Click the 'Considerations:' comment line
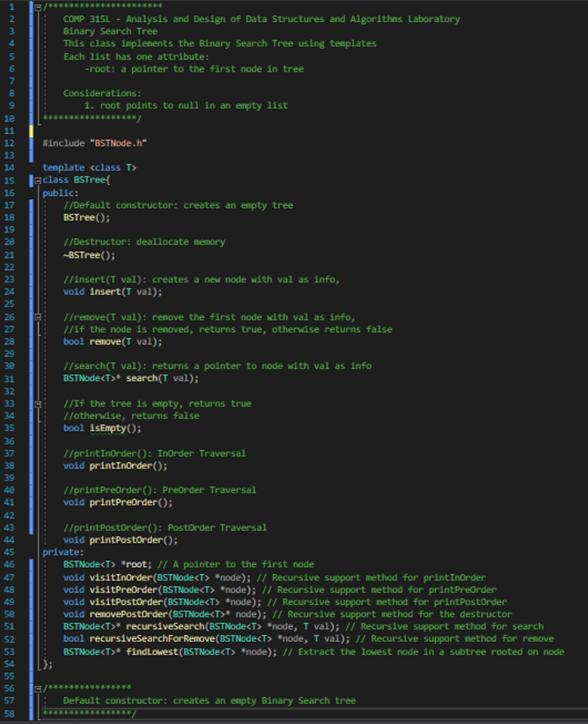The height and width of the screenshot is (724, 588). [102, 93]
